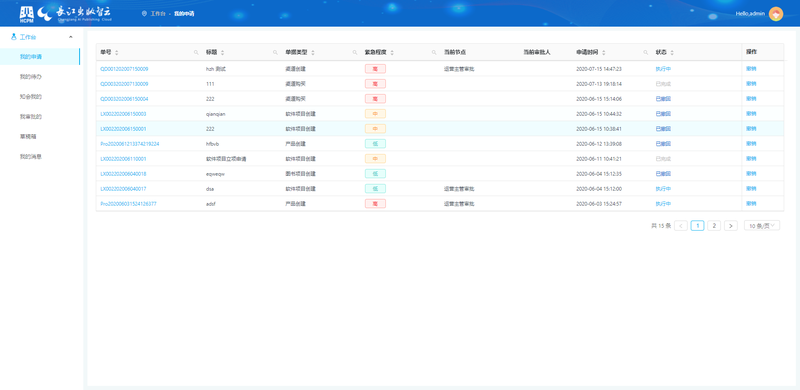Click search icon in 单据类型 column
The image size is (800, 390).
355,53
